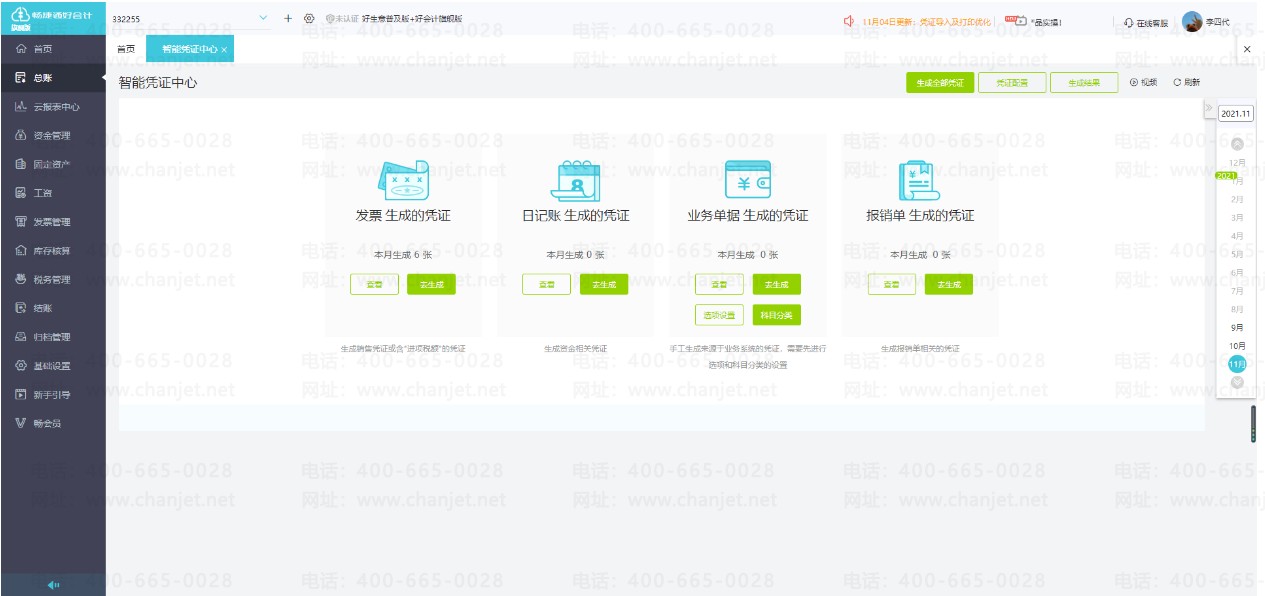1265x596 pixels.
Task: Click the vertical scrollbar handle on the right
Action: pos(1253,424)
